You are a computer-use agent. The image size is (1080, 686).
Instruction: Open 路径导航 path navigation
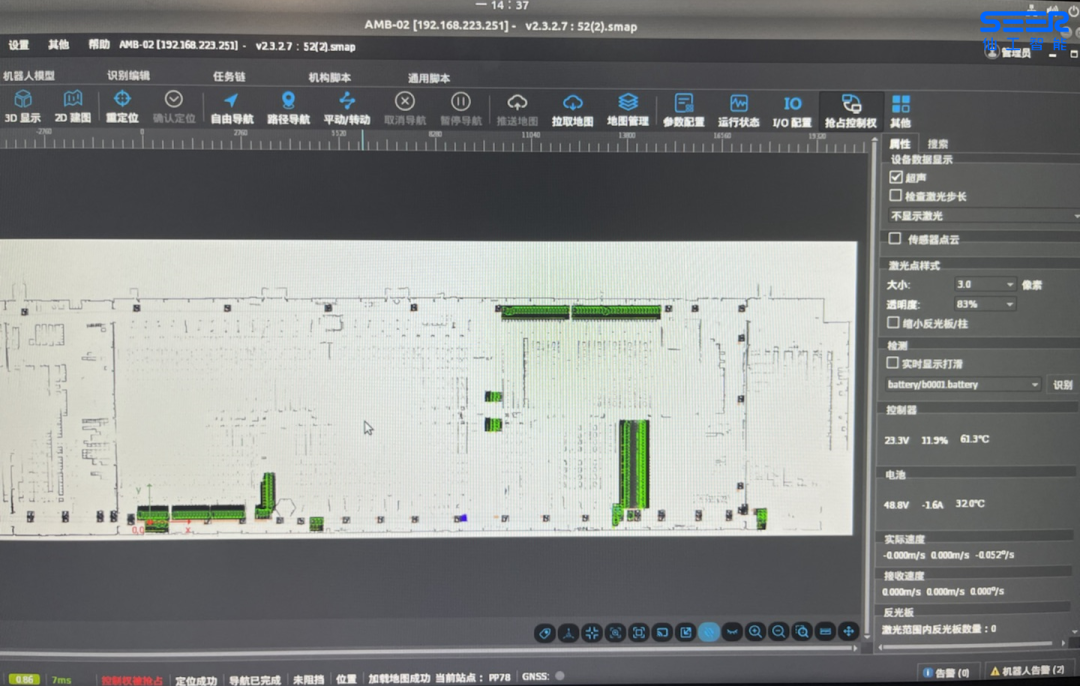pos(288,107)
